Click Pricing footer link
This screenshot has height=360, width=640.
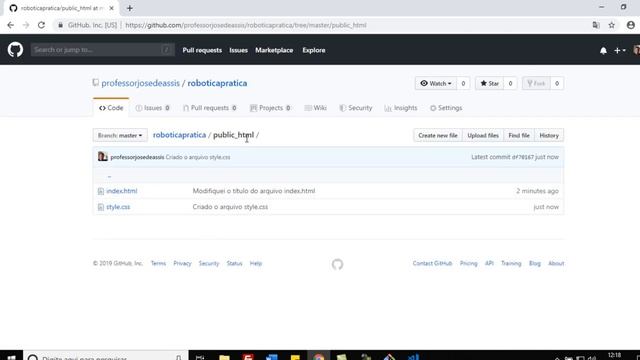click(469, 264)
